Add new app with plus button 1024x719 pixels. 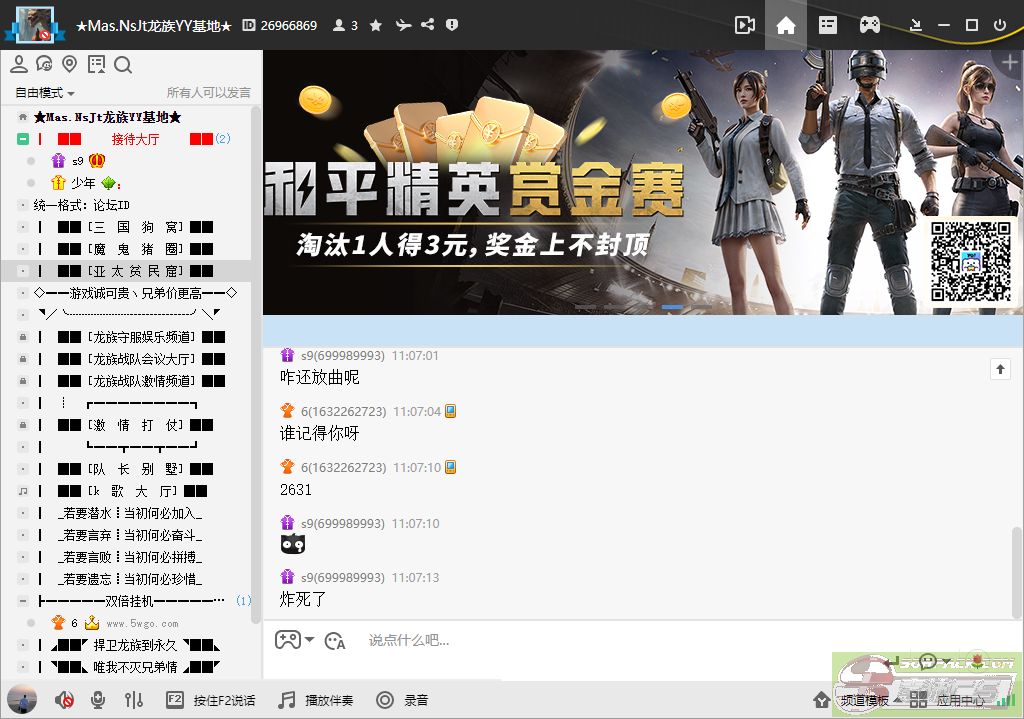pos(1010,63)
